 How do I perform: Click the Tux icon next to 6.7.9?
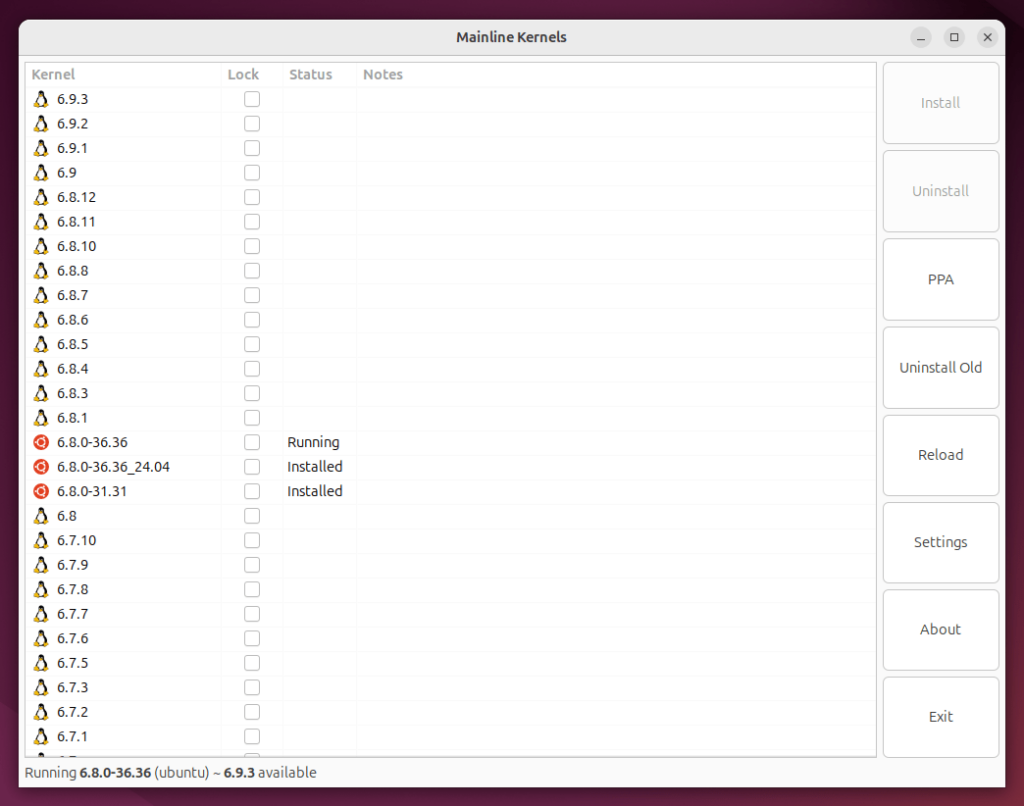pos(41,565)
